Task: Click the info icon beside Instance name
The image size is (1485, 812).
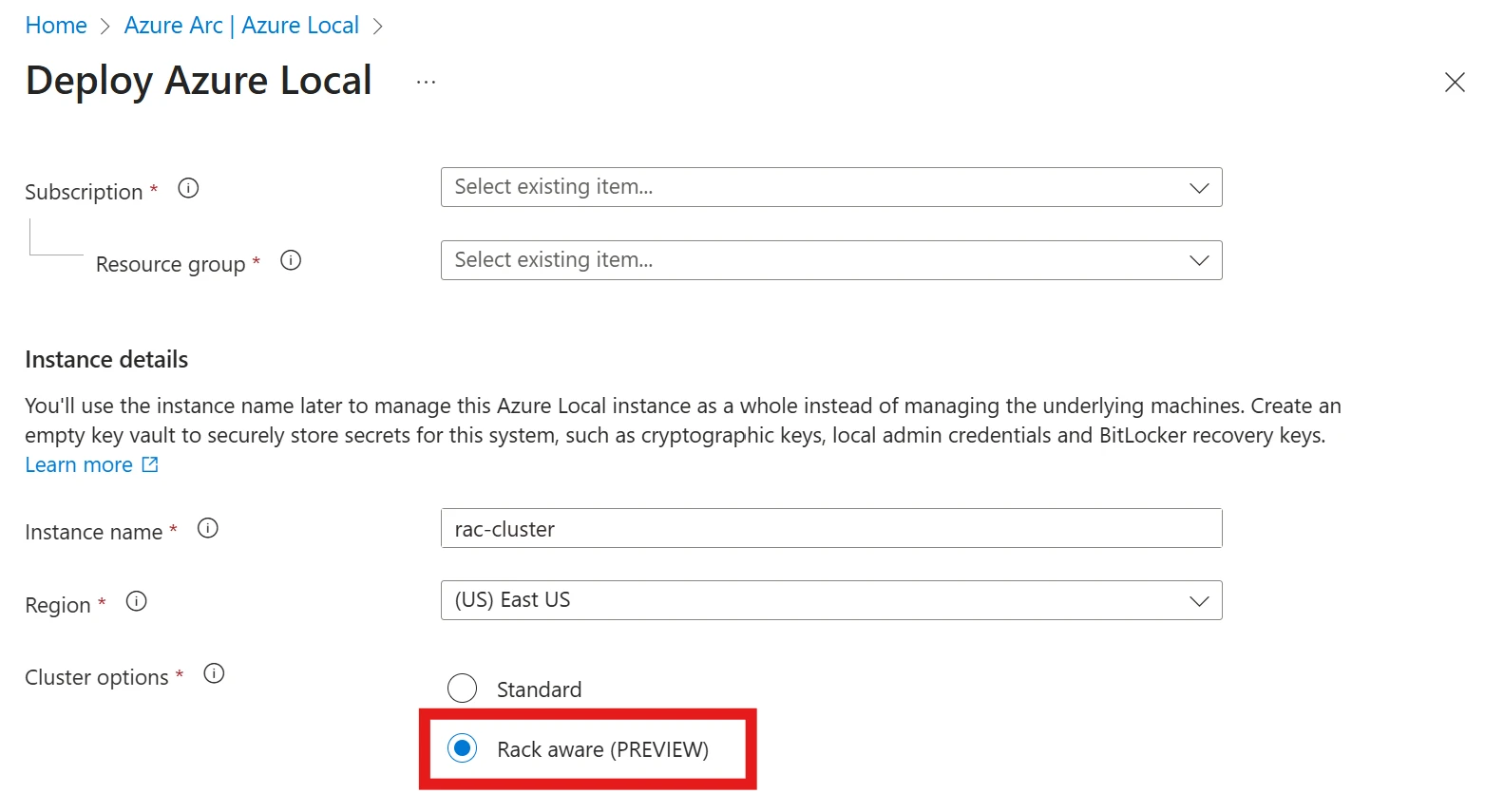Action: point(207,527)
